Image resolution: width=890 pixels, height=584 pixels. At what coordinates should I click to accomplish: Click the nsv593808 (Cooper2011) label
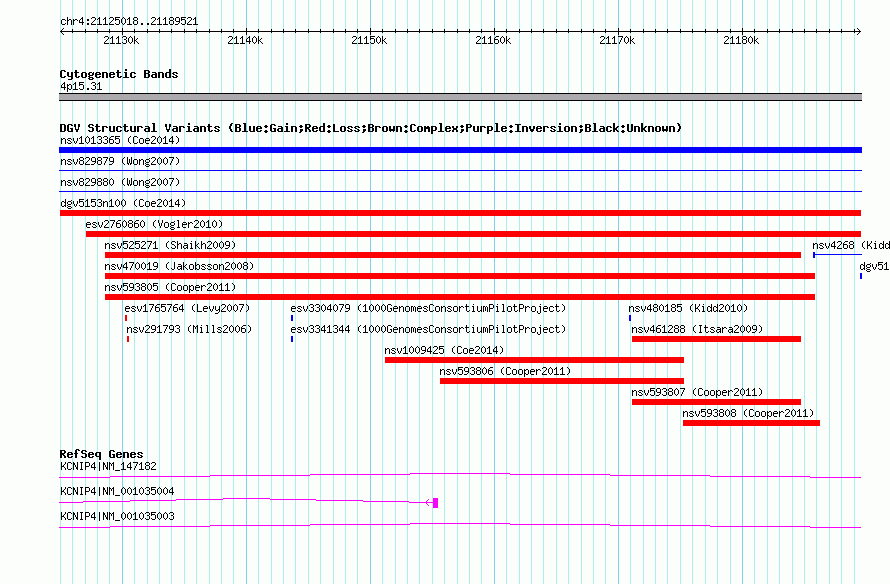click(x=749, y=413)
